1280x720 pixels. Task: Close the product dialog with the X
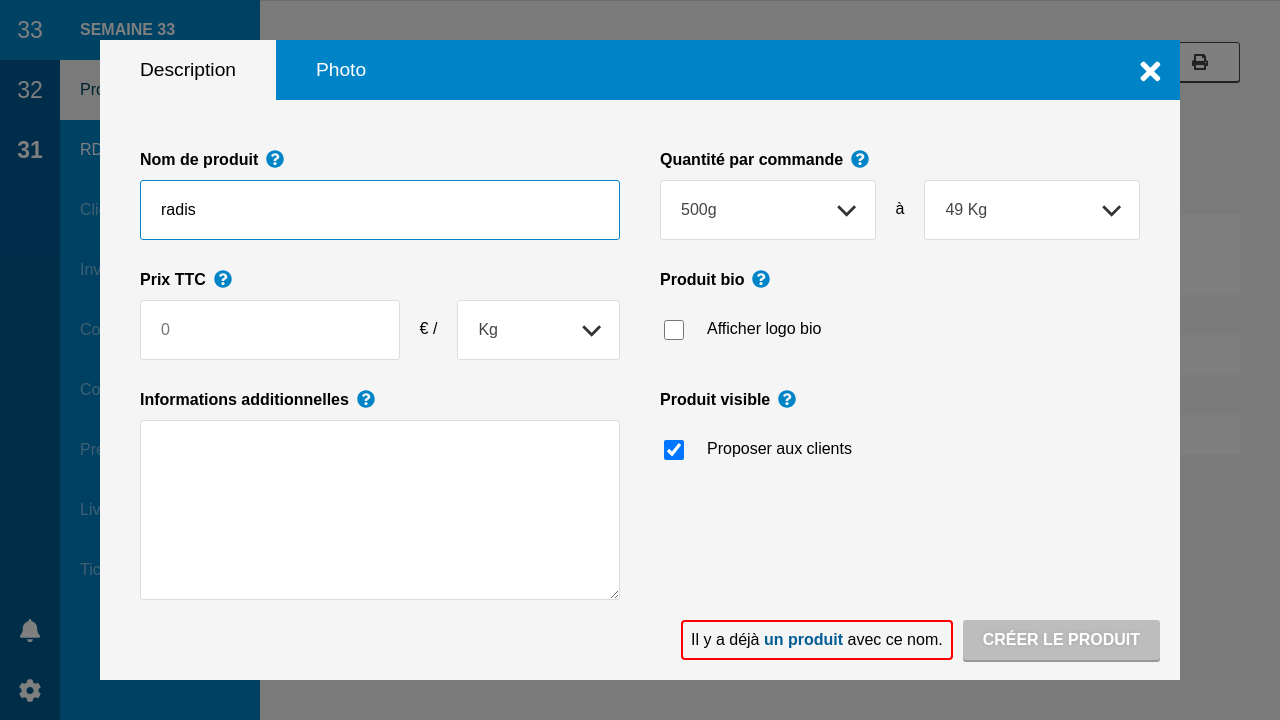coord(1150,72)
